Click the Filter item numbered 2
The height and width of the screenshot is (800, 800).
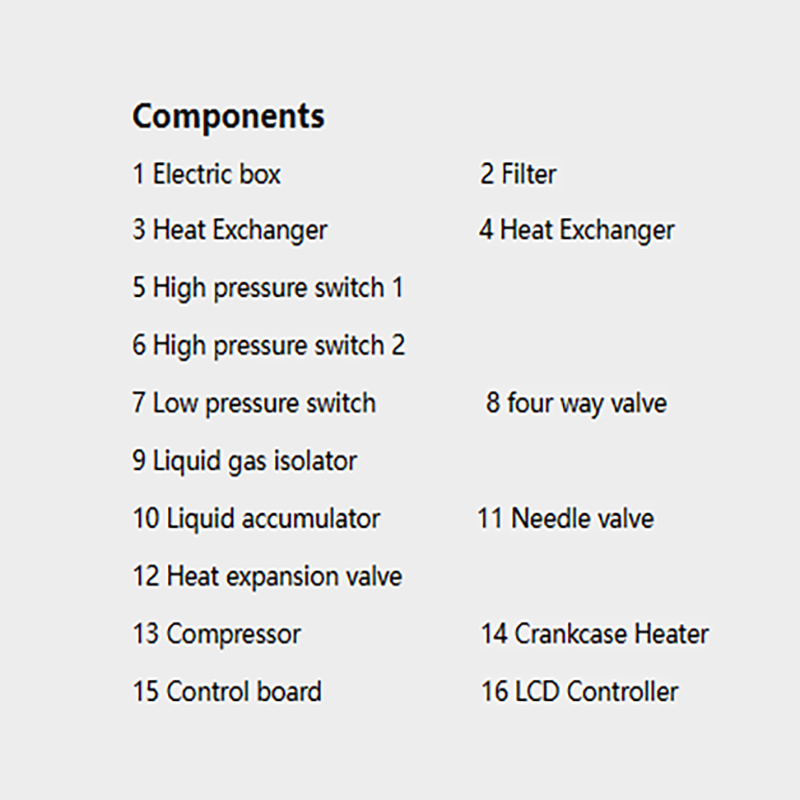pyautogui.click(x=518, y=174)
